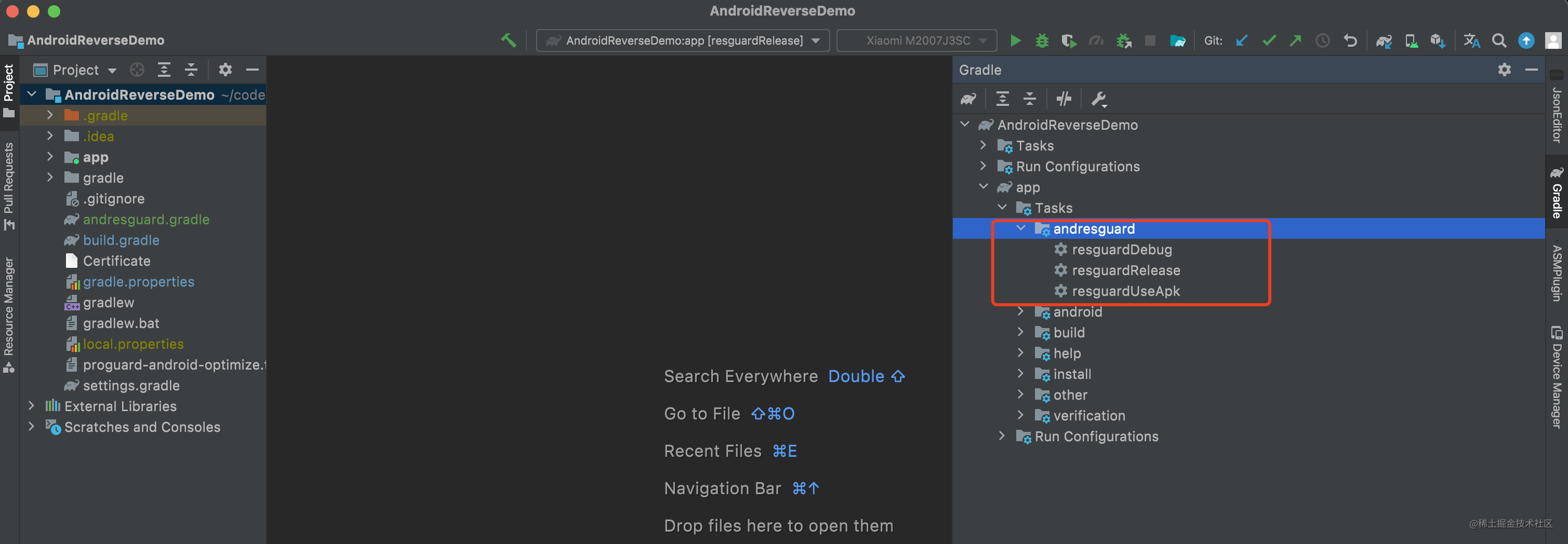Run app with coverage icon
This screenshot has height=544, width=1568.
click(x=1069, y=40)
